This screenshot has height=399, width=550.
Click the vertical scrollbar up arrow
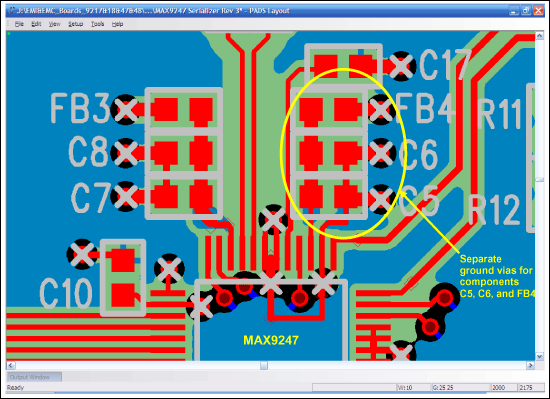coord(539,36)
